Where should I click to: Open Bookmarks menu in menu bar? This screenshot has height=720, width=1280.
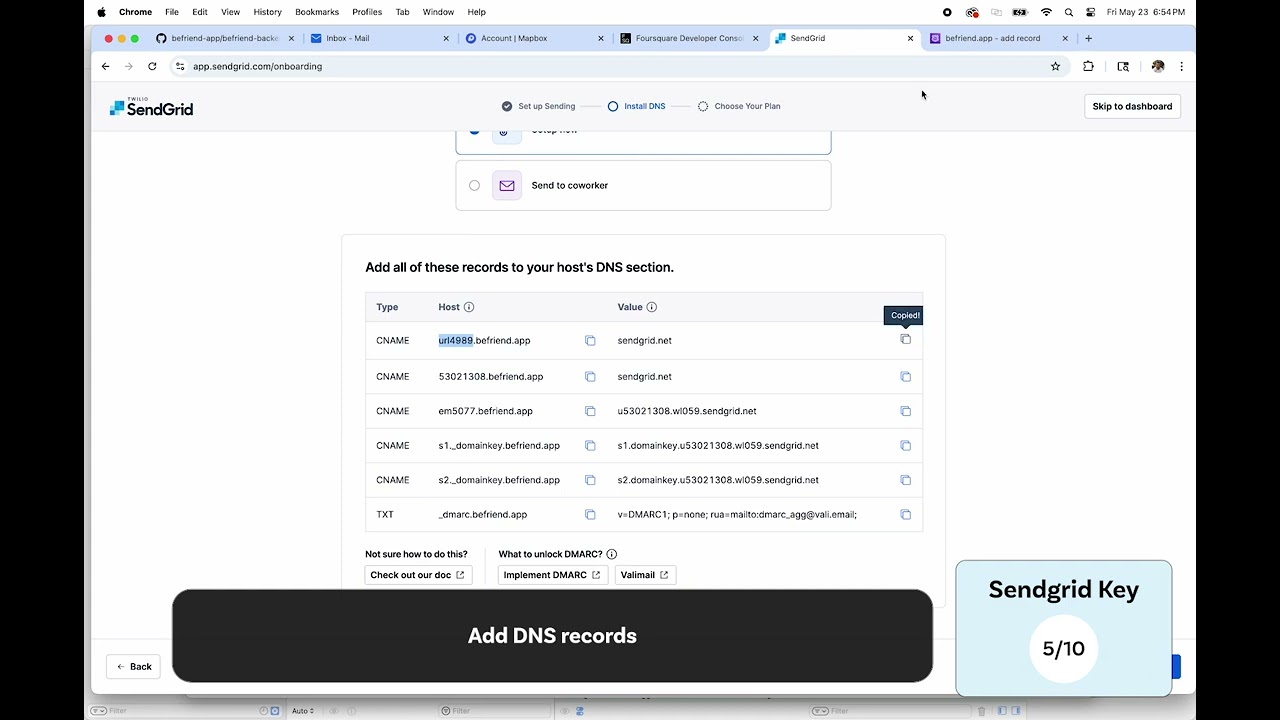pyautogui.click(x=317, y=12)
